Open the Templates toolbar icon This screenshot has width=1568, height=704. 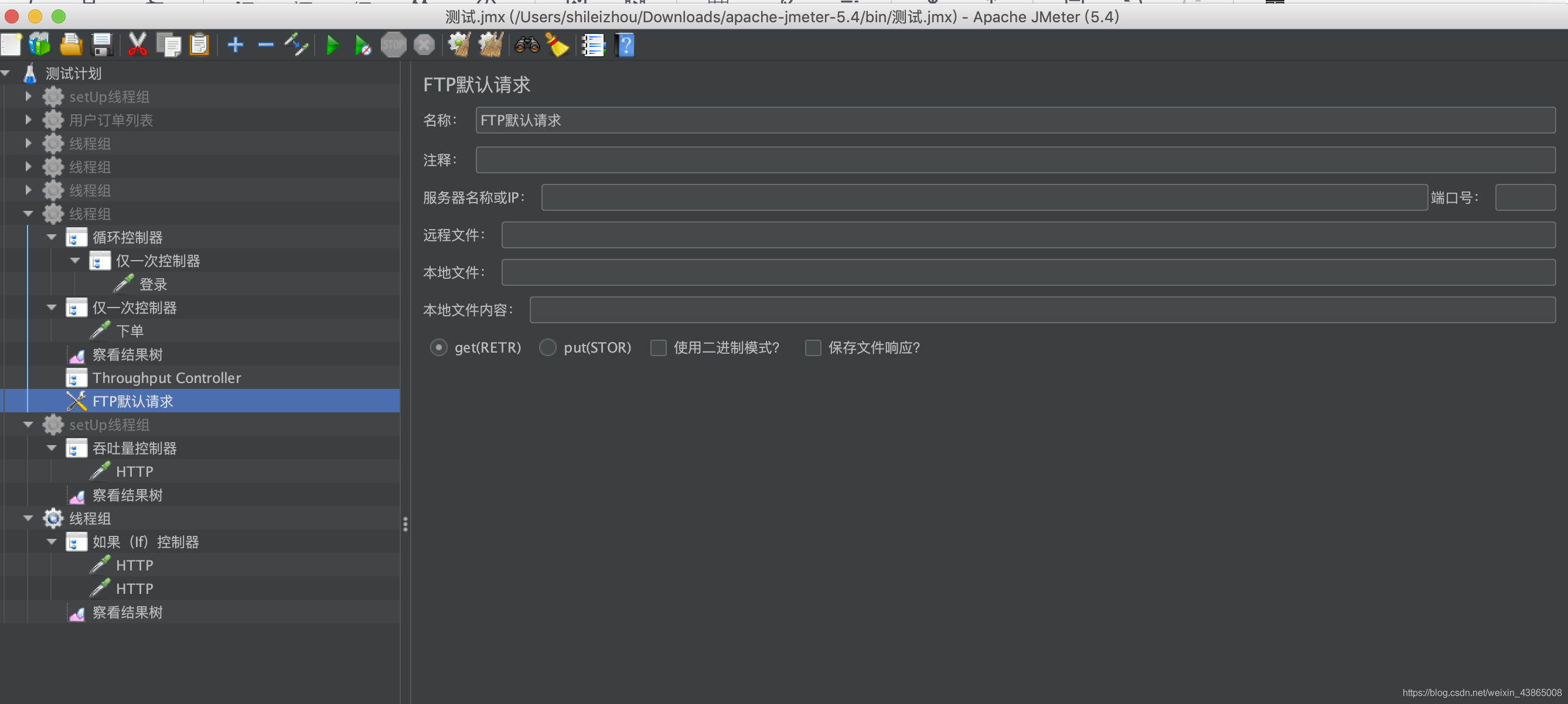(x=40, y=45)
